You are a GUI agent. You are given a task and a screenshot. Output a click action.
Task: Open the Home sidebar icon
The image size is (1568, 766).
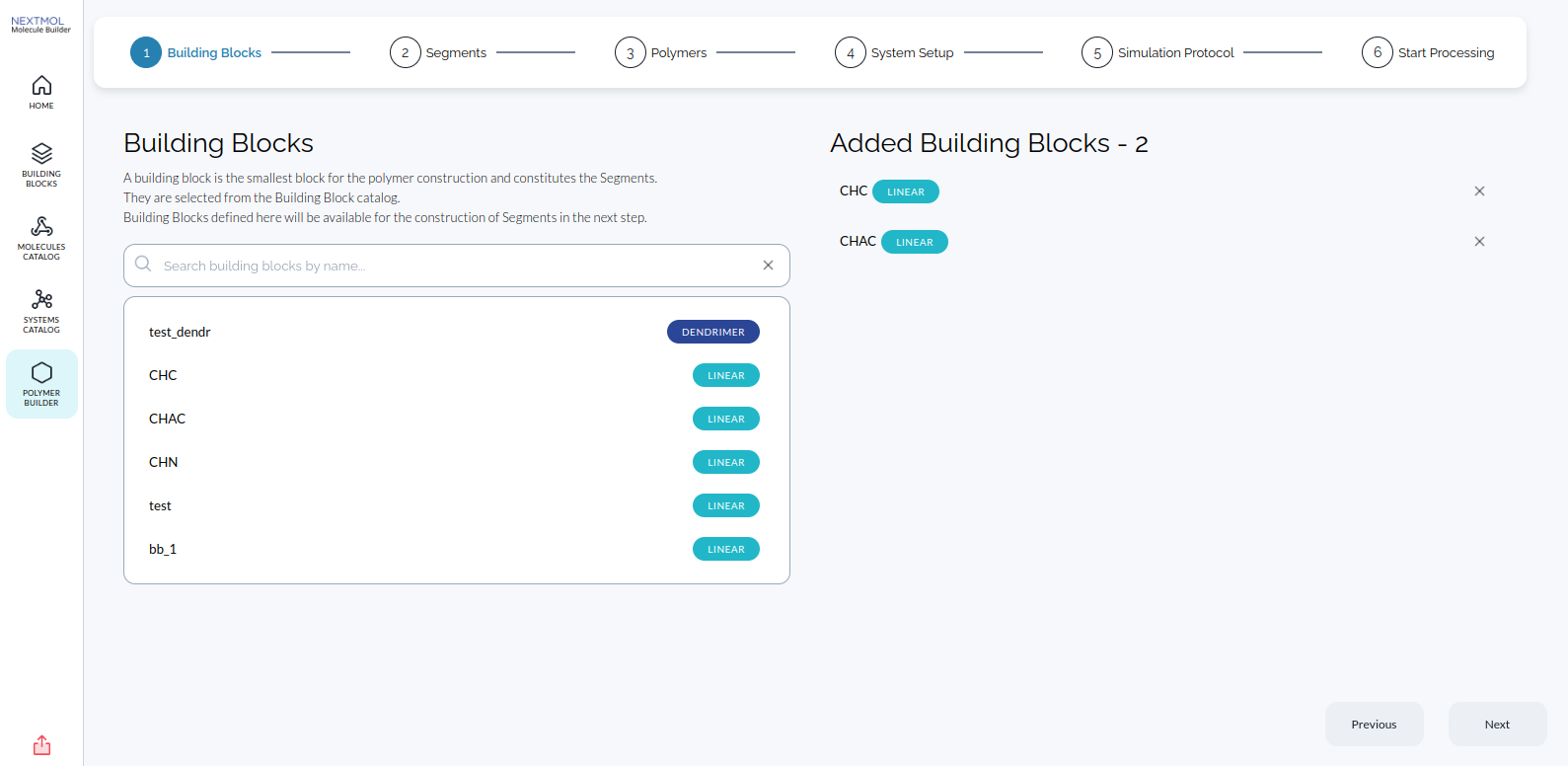click(41, 92)
